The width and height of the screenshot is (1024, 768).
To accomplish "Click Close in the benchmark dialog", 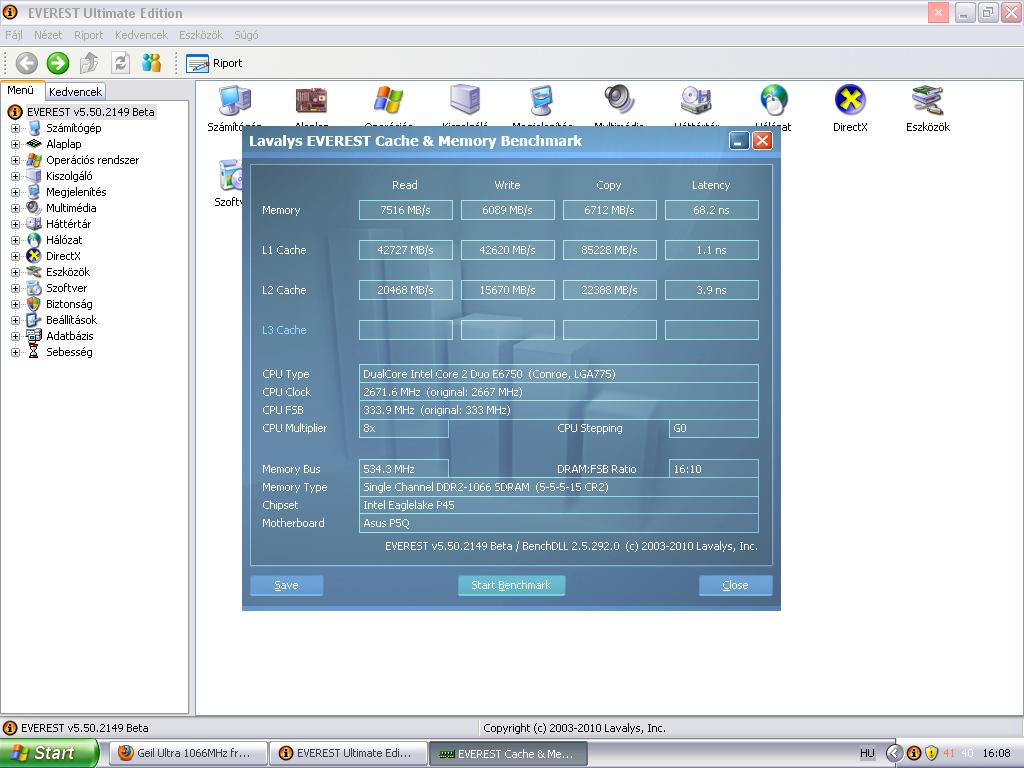I will tap(735, 585).
